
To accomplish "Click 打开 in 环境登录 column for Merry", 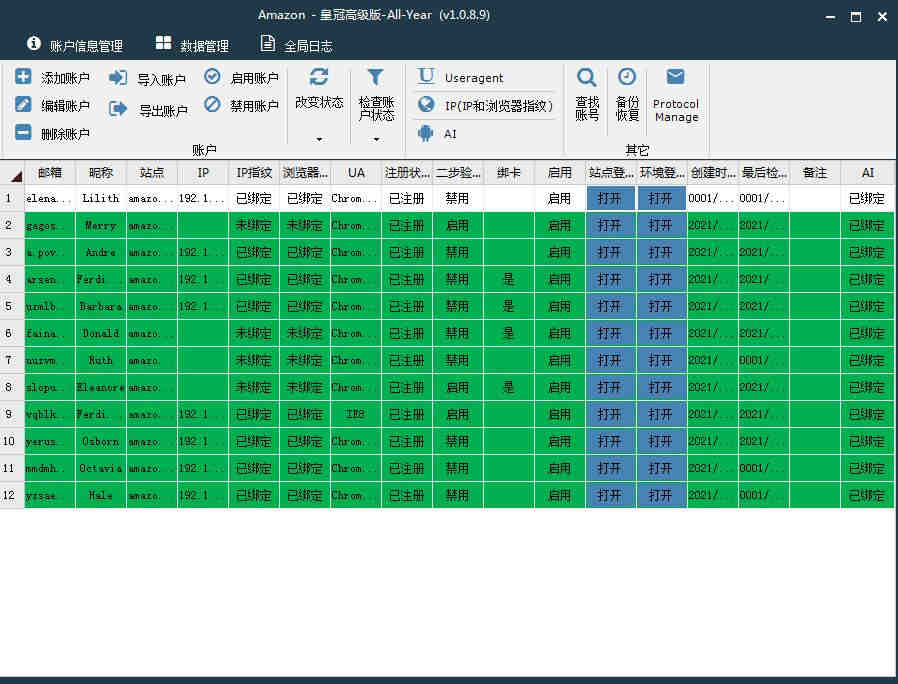I will 661,225.
